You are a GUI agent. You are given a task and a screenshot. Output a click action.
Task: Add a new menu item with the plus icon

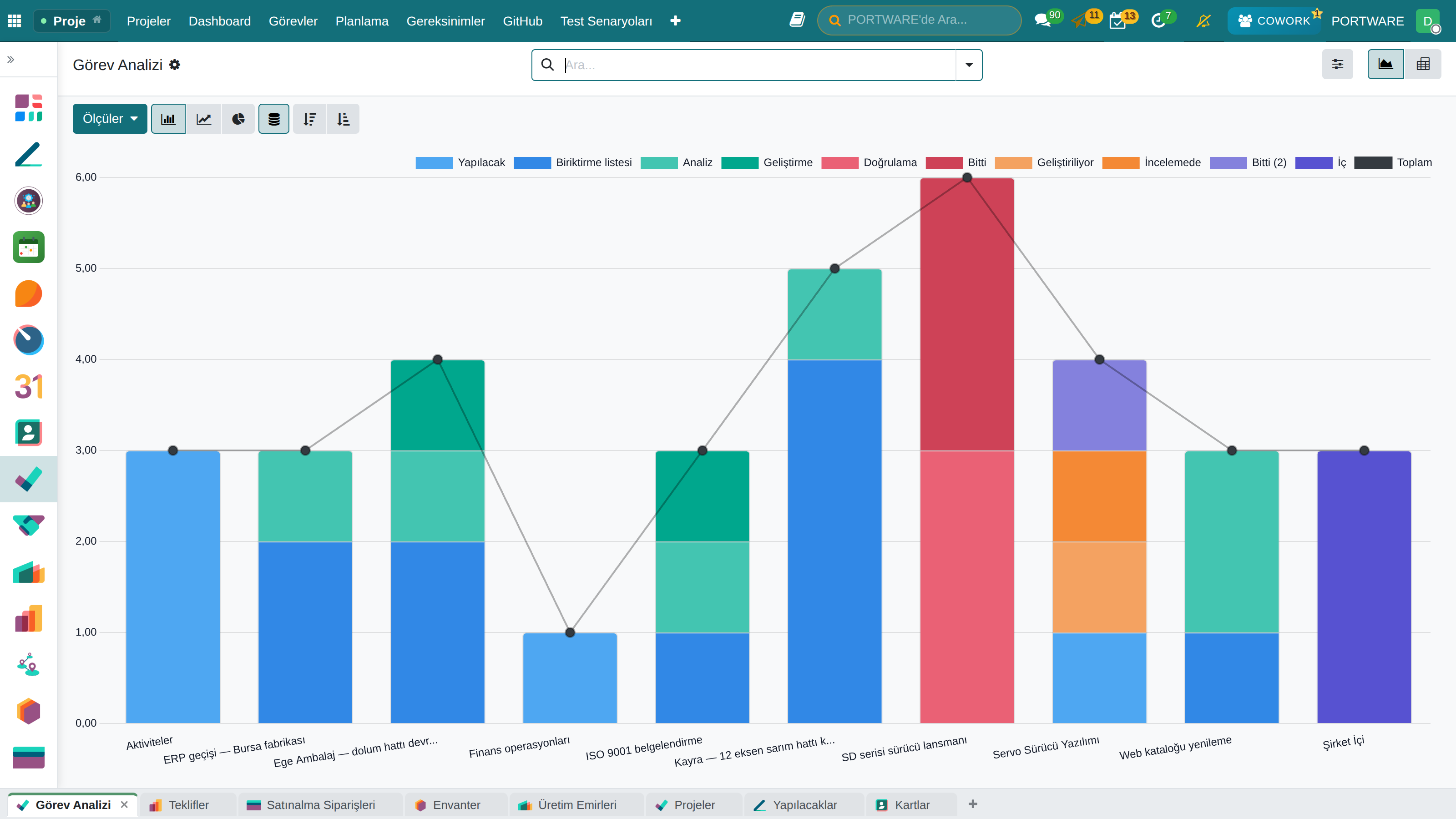[x=675, y=21]
